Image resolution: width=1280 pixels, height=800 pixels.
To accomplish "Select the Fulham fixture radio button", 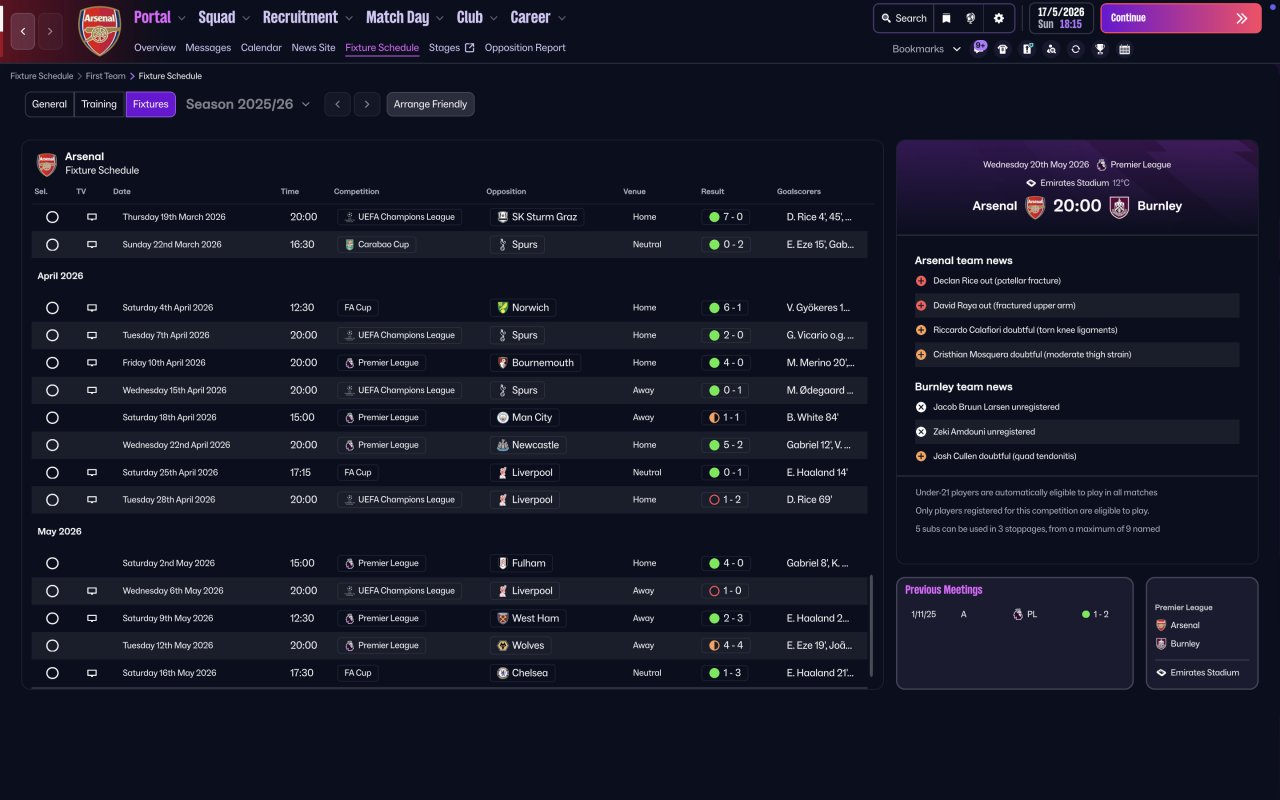I will tap(52, 563).
